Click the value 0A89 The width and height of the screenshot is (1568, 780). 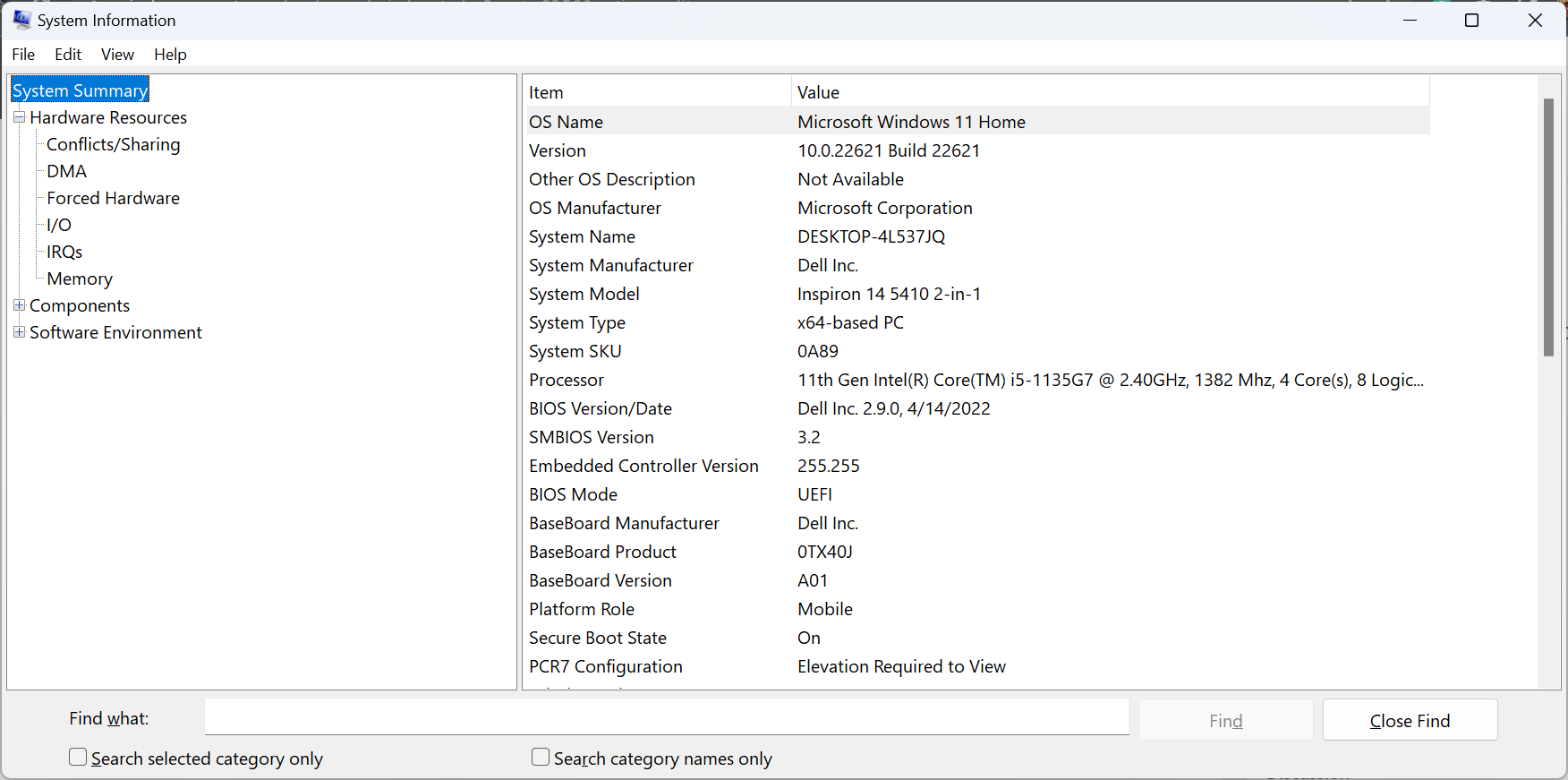tap(818, 351)
